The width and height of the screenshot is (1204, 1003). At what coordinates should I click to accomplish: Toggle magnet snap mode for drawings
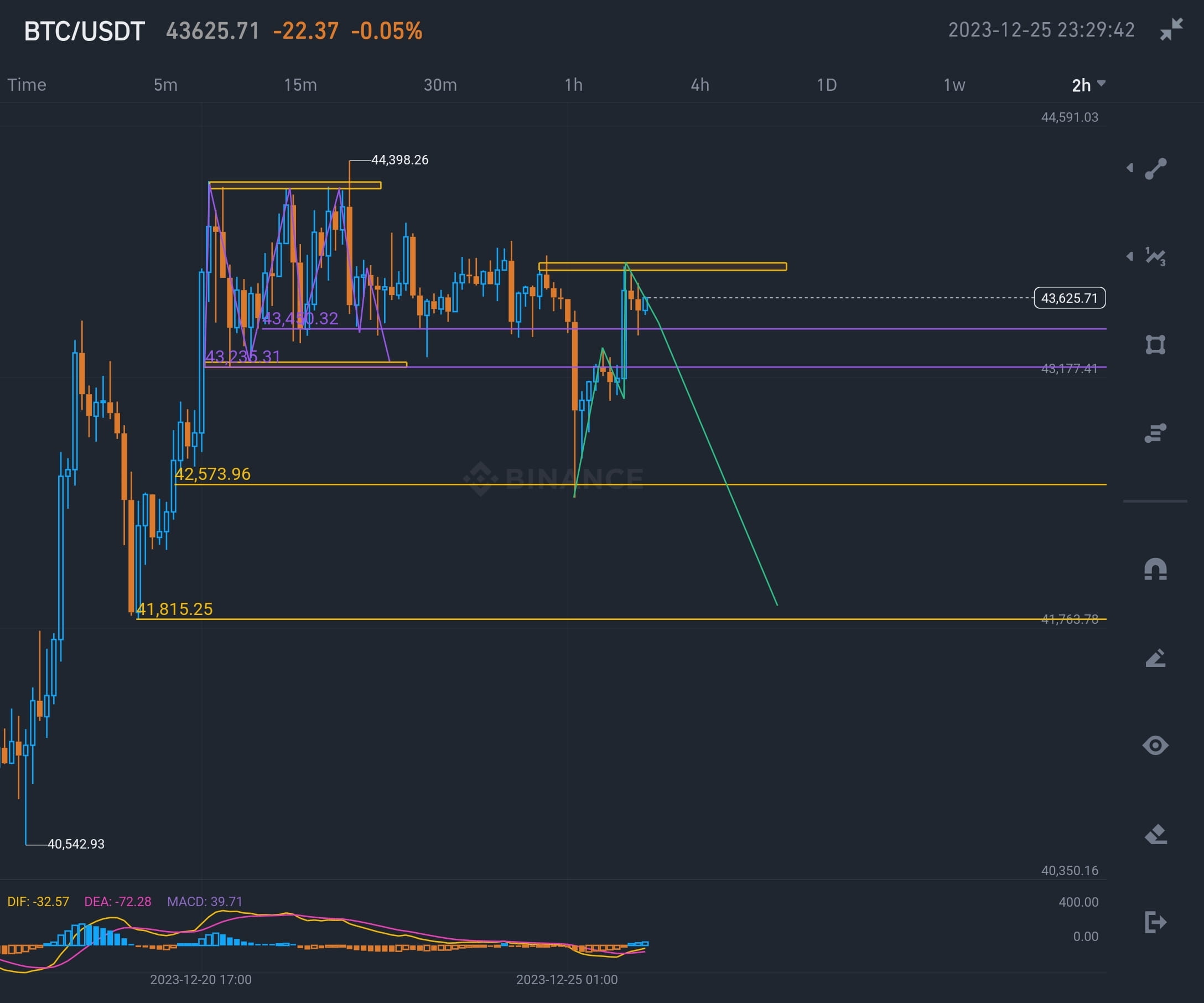click(x=1155, y=570)
